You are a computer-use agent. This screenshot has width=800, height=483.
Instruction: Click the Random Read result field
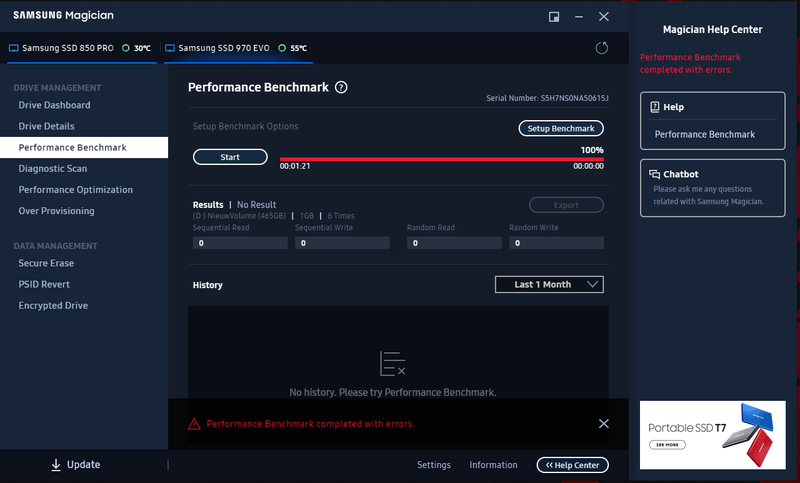click(454, 243)
